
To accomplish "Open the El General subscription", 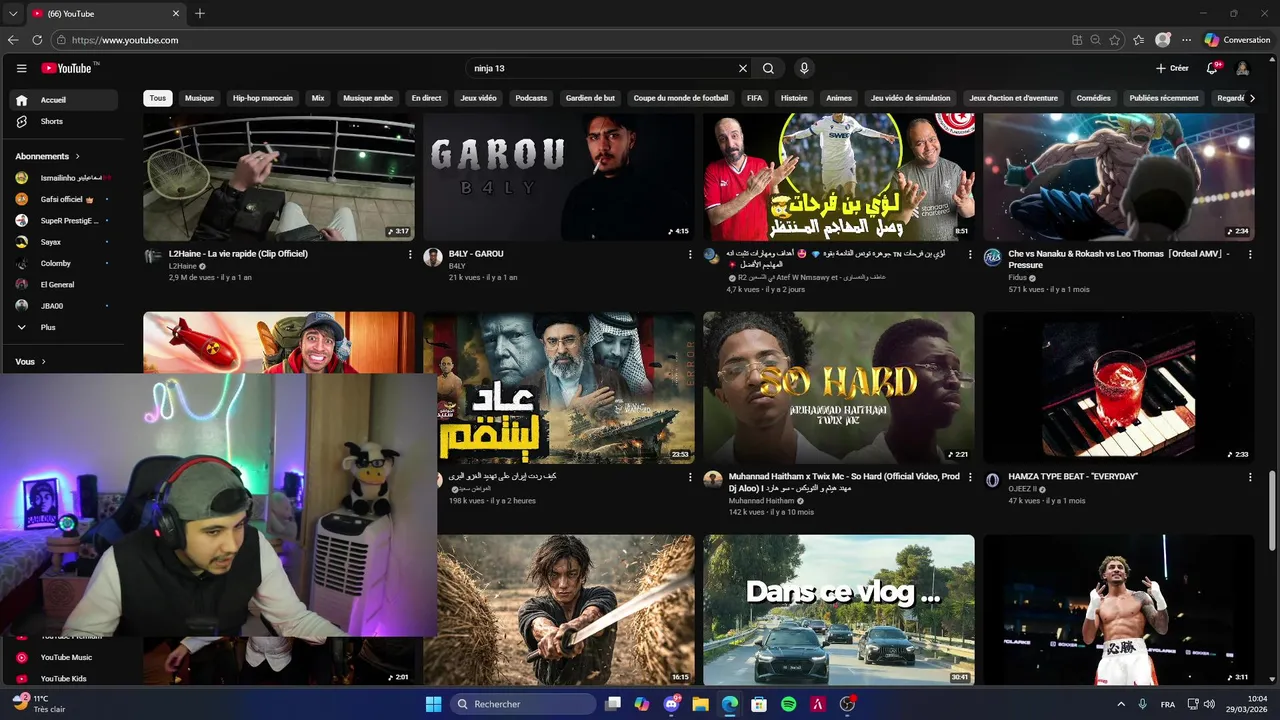I will pos(64,284).
